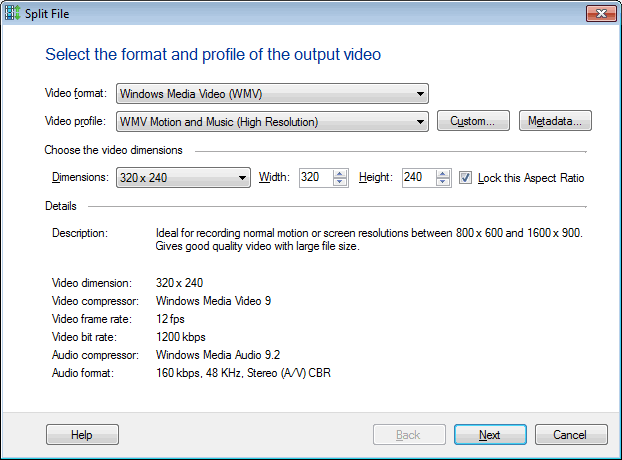Expand the Video profile dropdown

[272, 122]
